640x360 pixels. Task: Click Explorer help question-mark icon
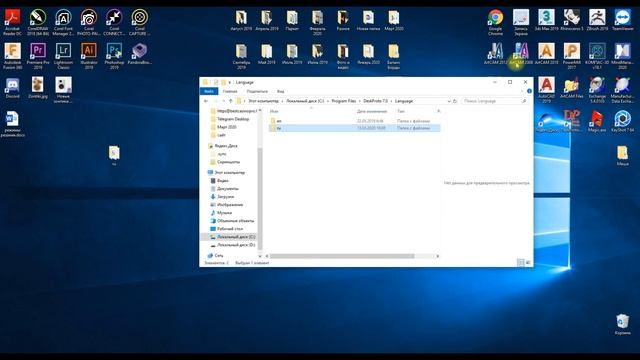[x=529, y=91]
